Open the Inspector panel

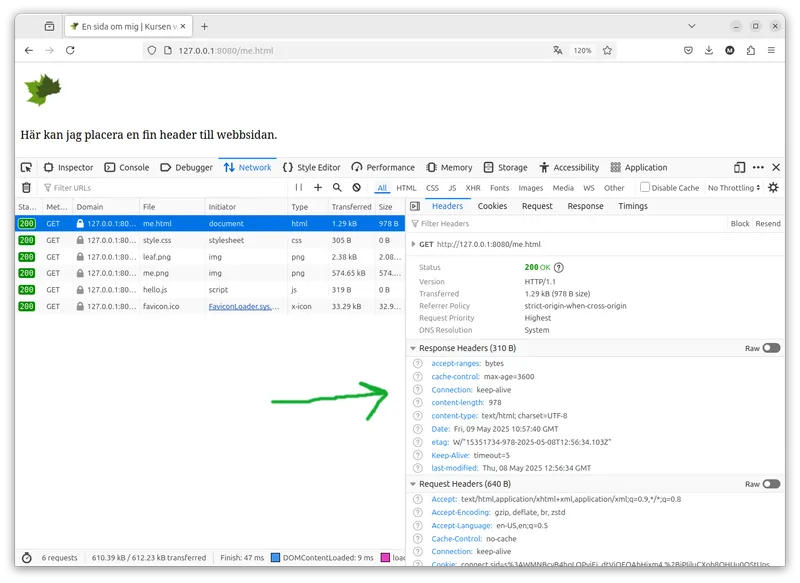pos(68,167)
